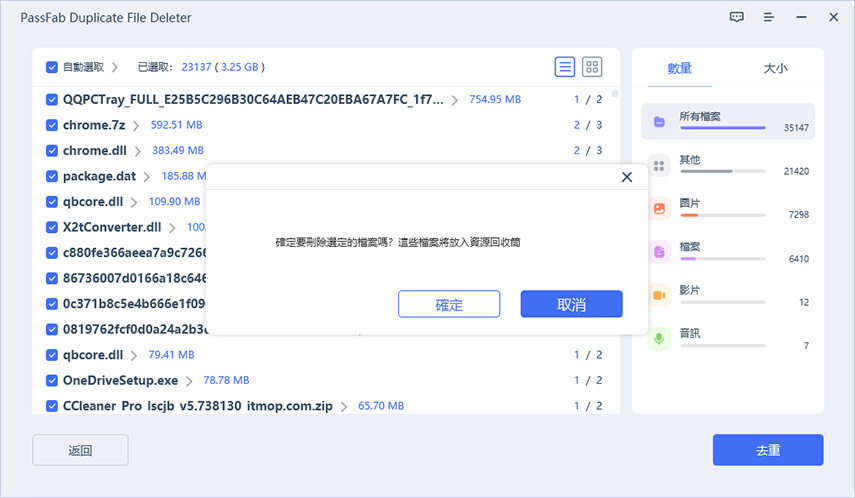The width and height of the screenshot is (855, 498).
Task: Confirm deletion with 確定 button
Action: [x=449, y=304]
